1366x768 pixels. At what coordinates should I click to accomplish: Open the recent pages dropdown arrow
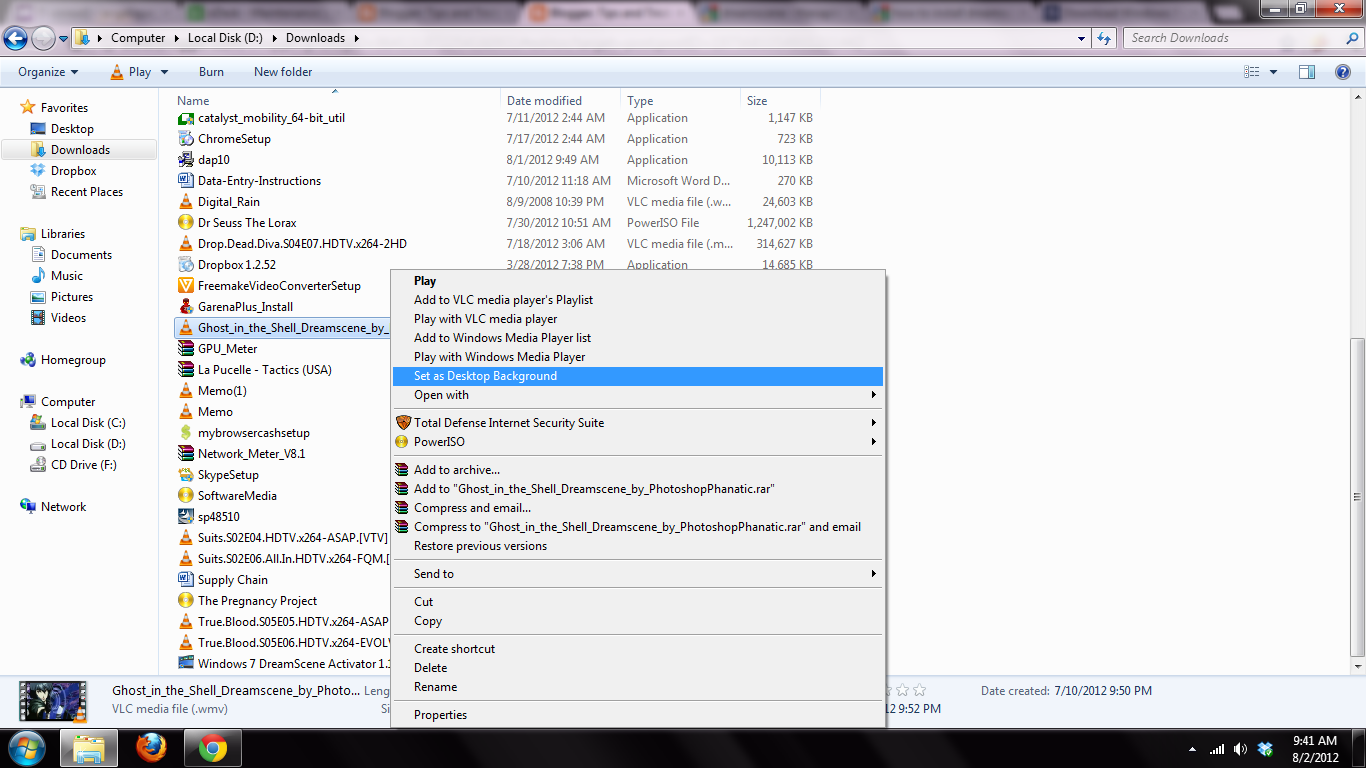[x=64, y=39]
